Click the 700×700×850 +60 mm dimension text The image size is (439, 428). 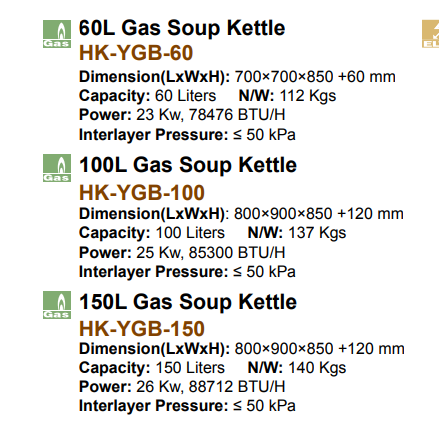click(x=315, y=77)
